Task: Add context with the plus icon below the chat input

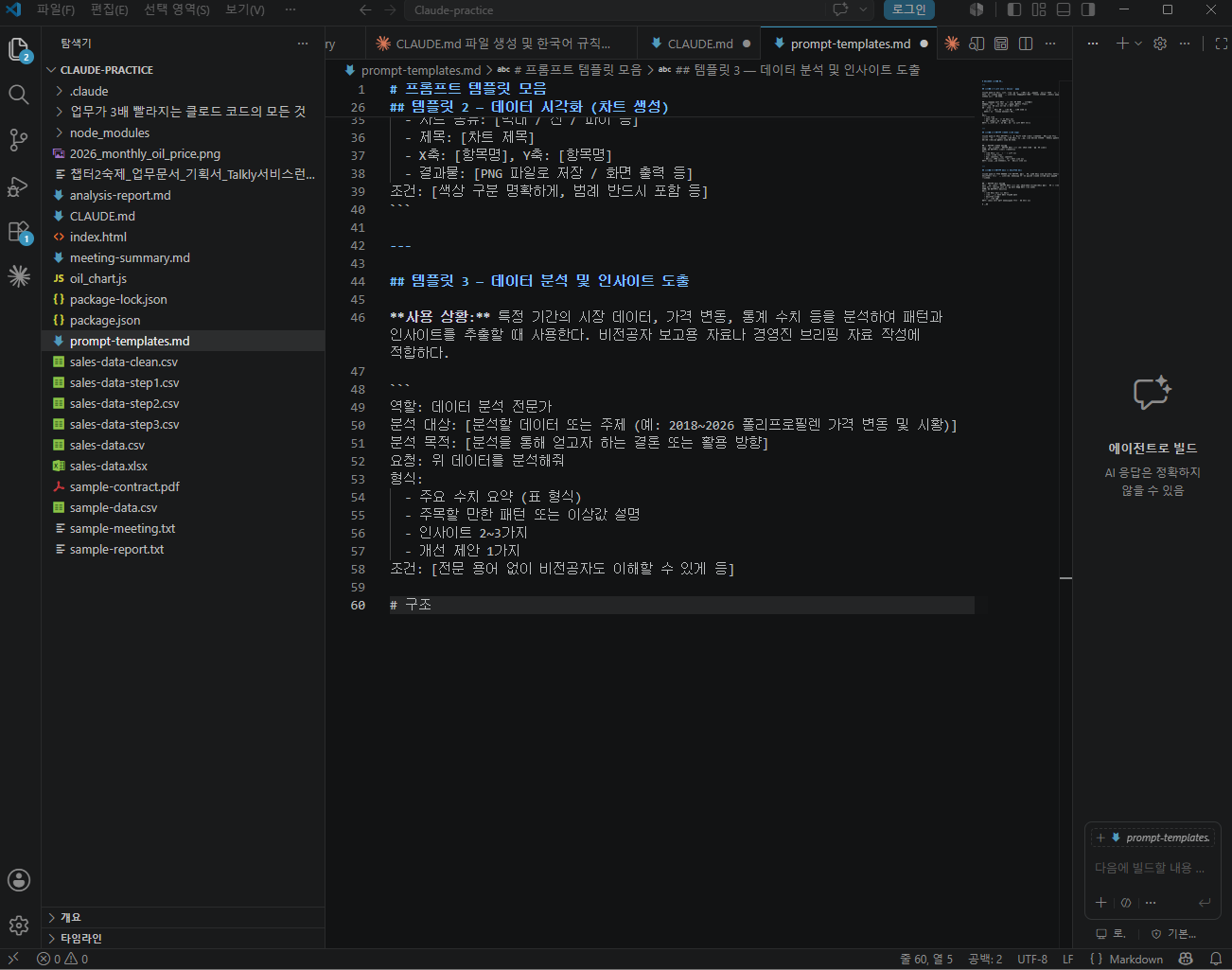Action: coord(1101,903)
